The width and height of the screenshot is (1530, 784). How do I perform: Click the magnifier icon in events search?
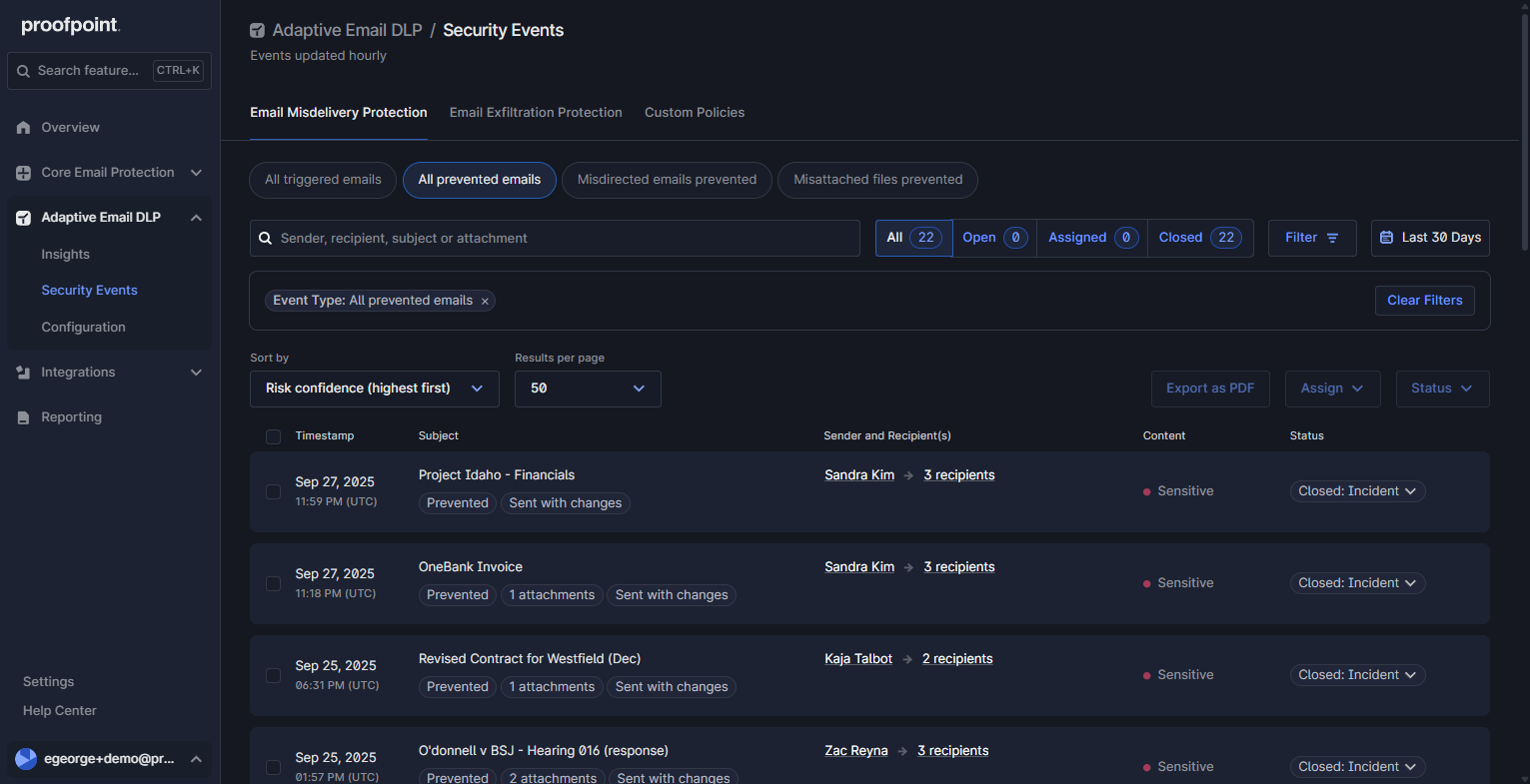coord(266,239)
